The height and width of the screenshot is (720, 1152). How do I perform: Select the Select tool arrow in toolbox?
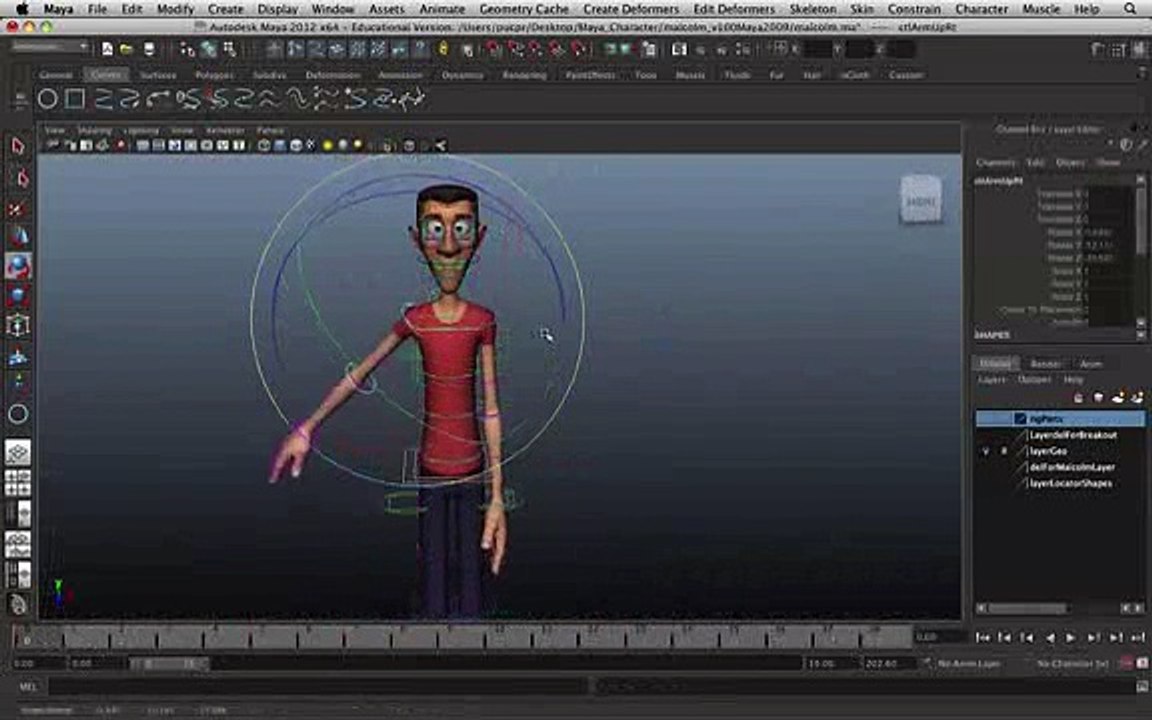pyautogui.click(x=18, y=146)
